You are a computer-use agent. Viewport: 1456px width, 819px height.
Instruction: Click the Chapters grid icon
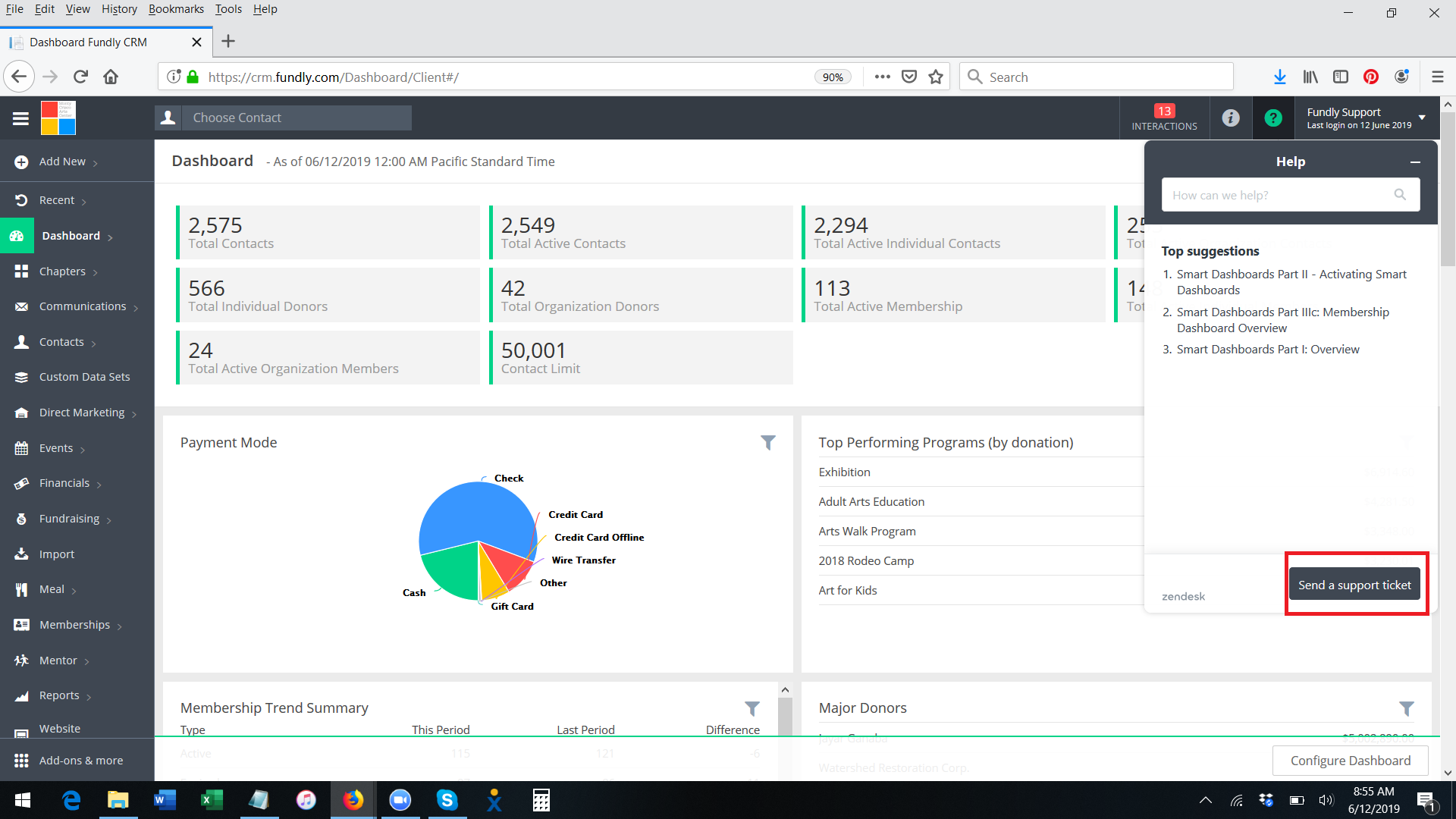coord(21,271)
